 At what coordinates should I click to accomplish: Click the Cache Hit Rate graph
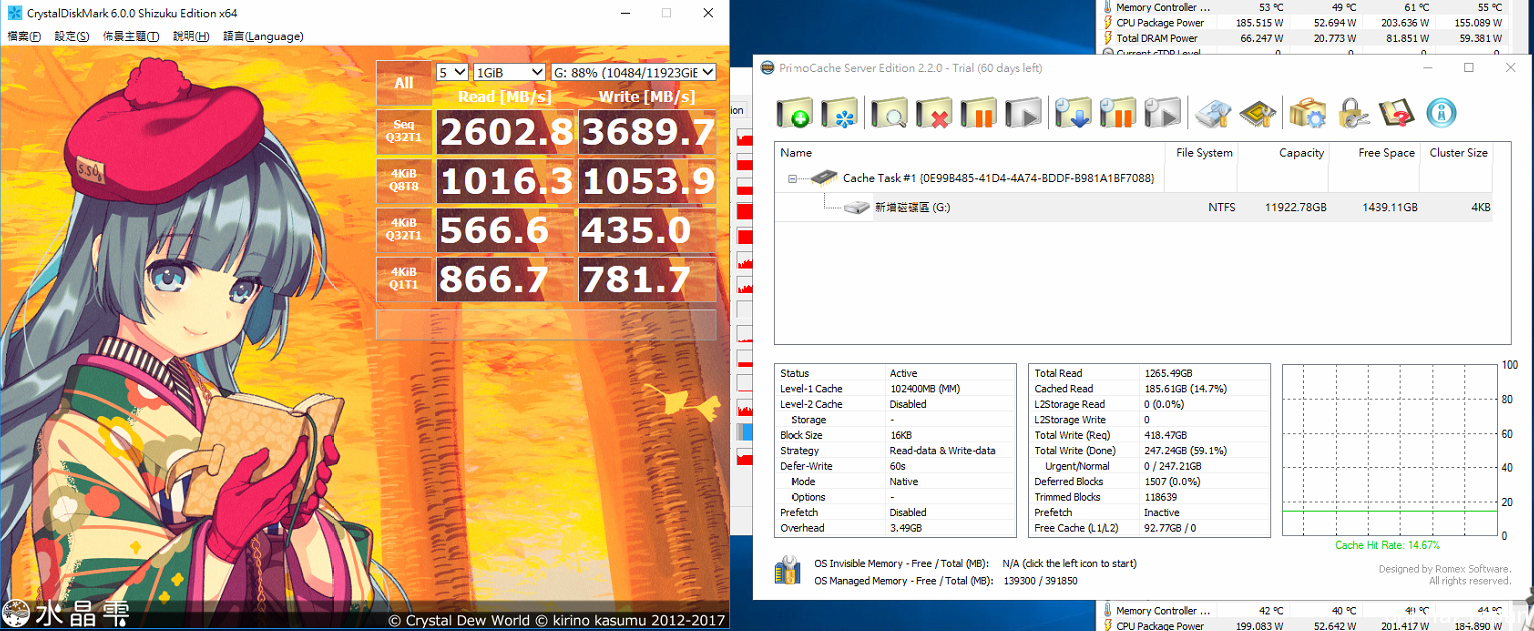click(1390, 450)
